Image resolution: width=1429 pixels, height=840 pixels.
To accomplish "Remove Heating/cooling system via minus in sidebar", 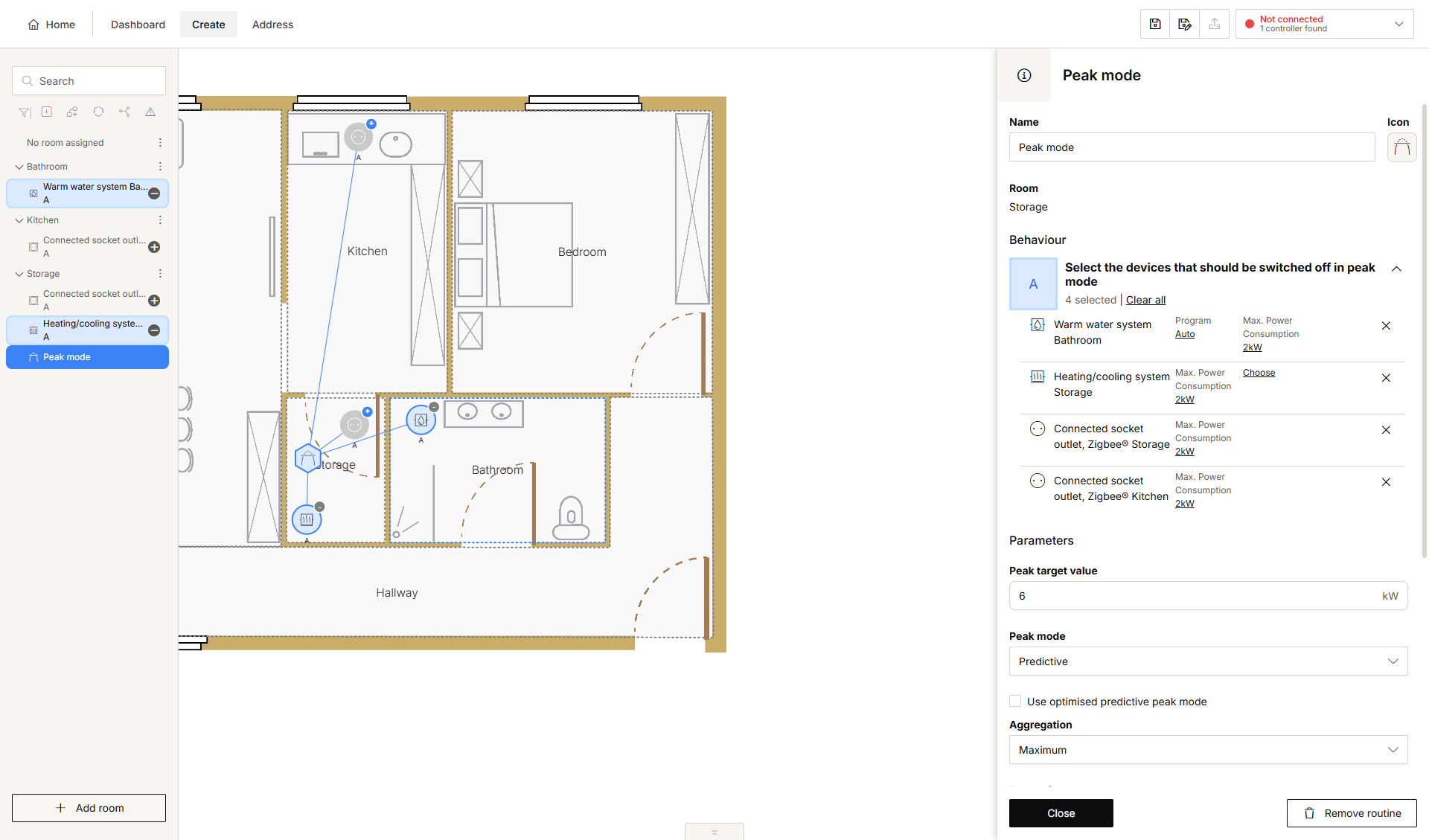I will [154, 330].
